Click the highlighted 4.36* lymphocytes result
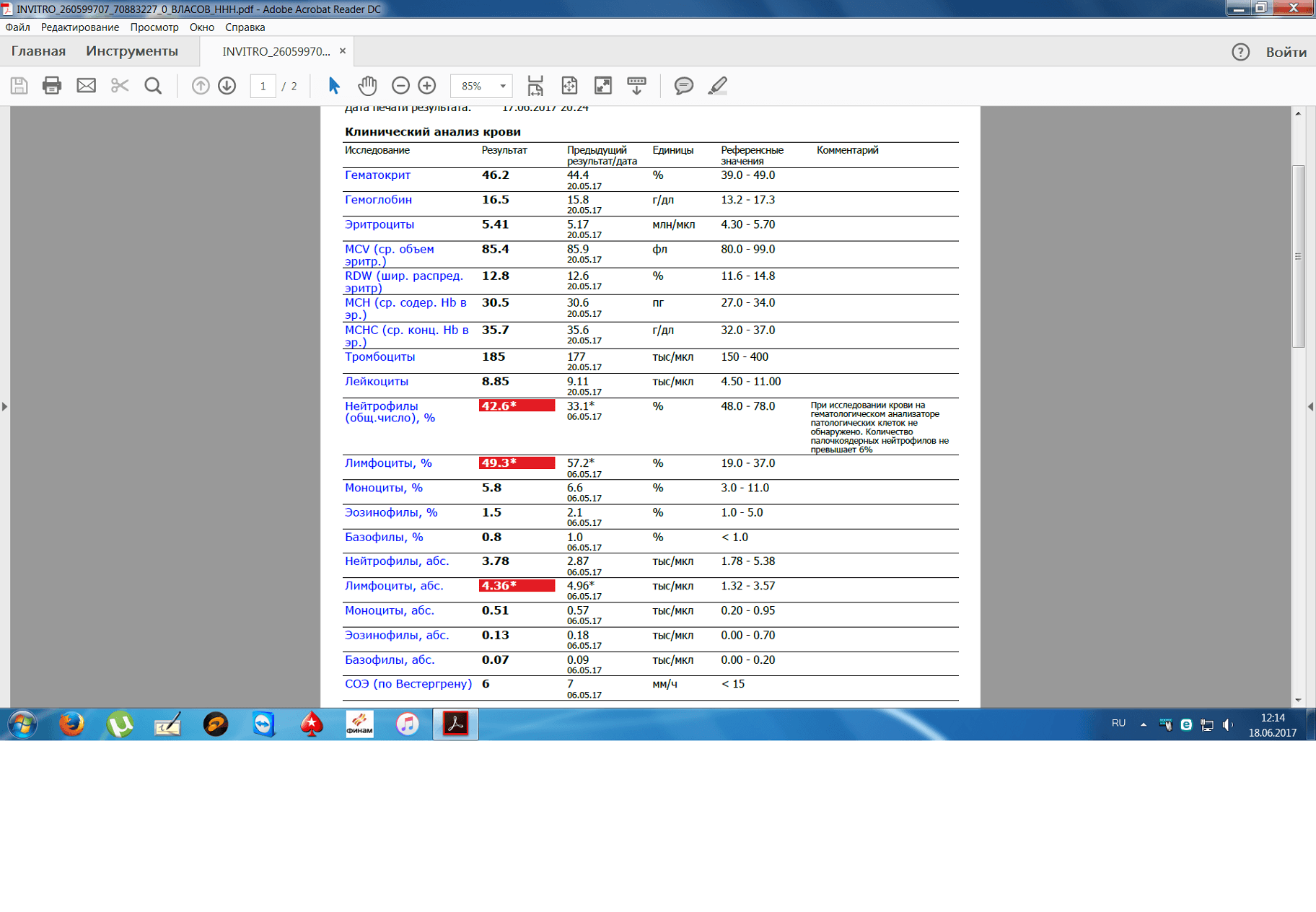 coord(517,585)
